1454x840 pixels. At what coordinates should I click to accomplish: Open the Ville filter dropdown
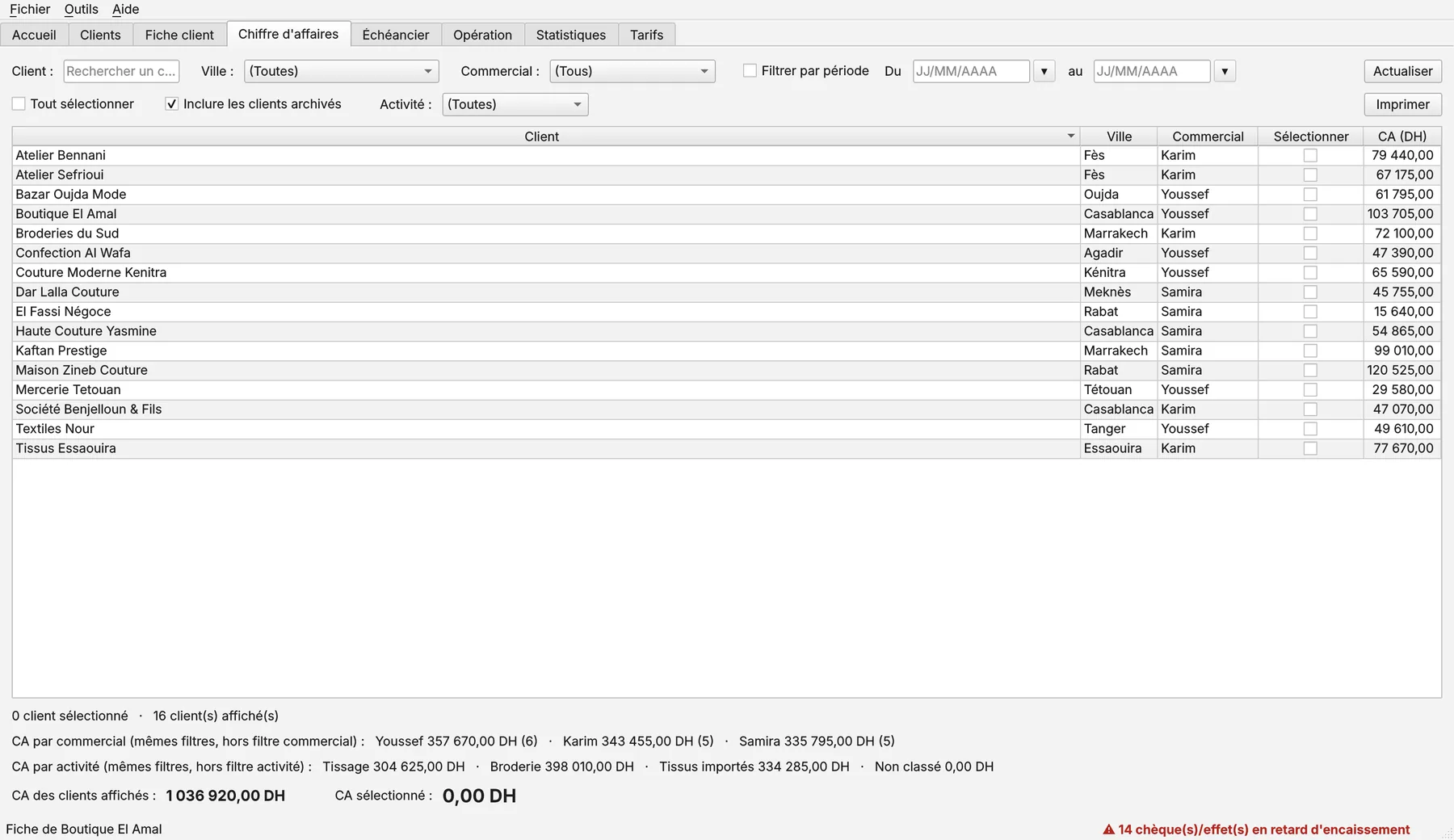(x=342, y=71)
